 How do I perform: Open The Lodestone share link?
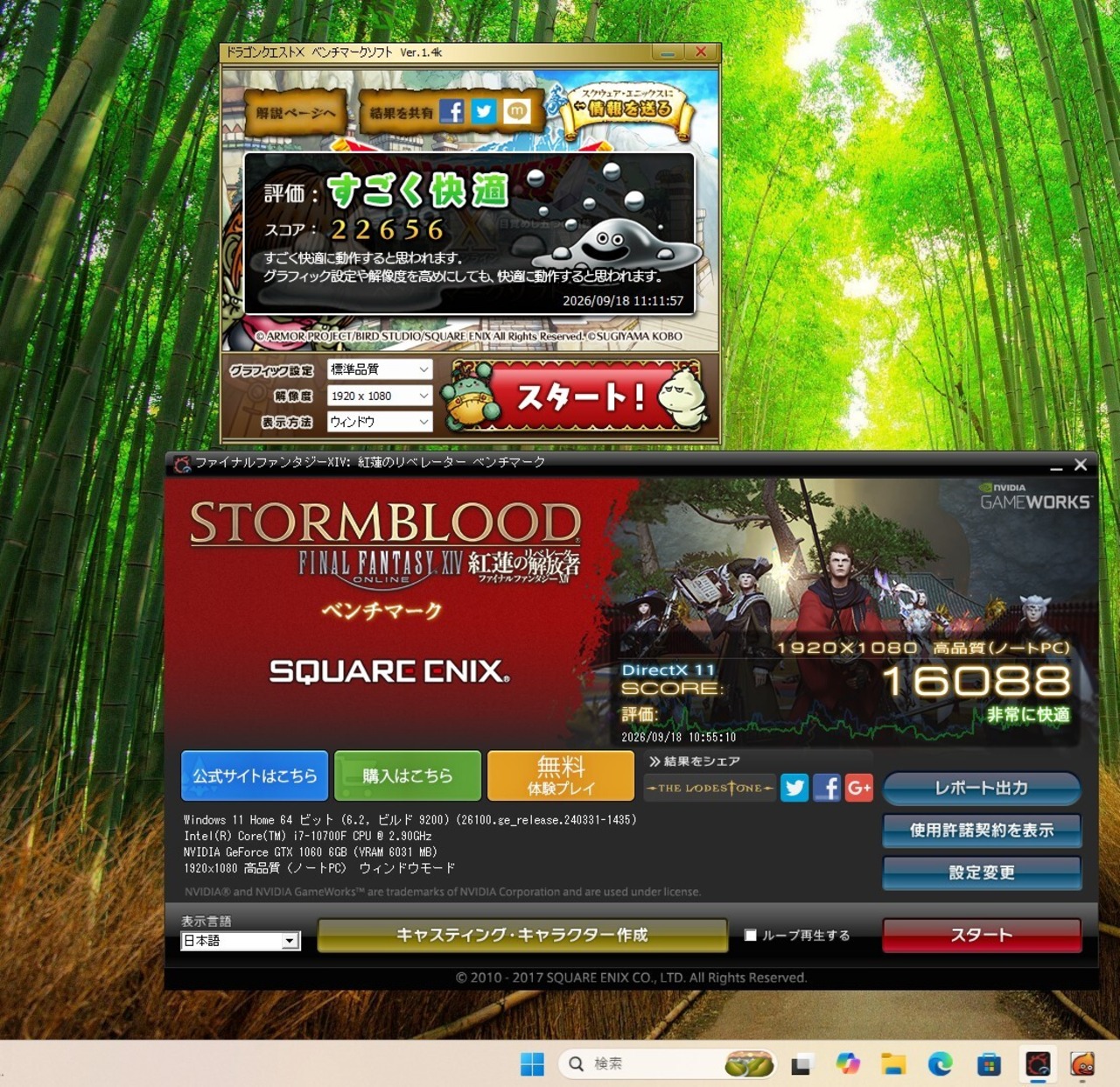tap(710, 788)
